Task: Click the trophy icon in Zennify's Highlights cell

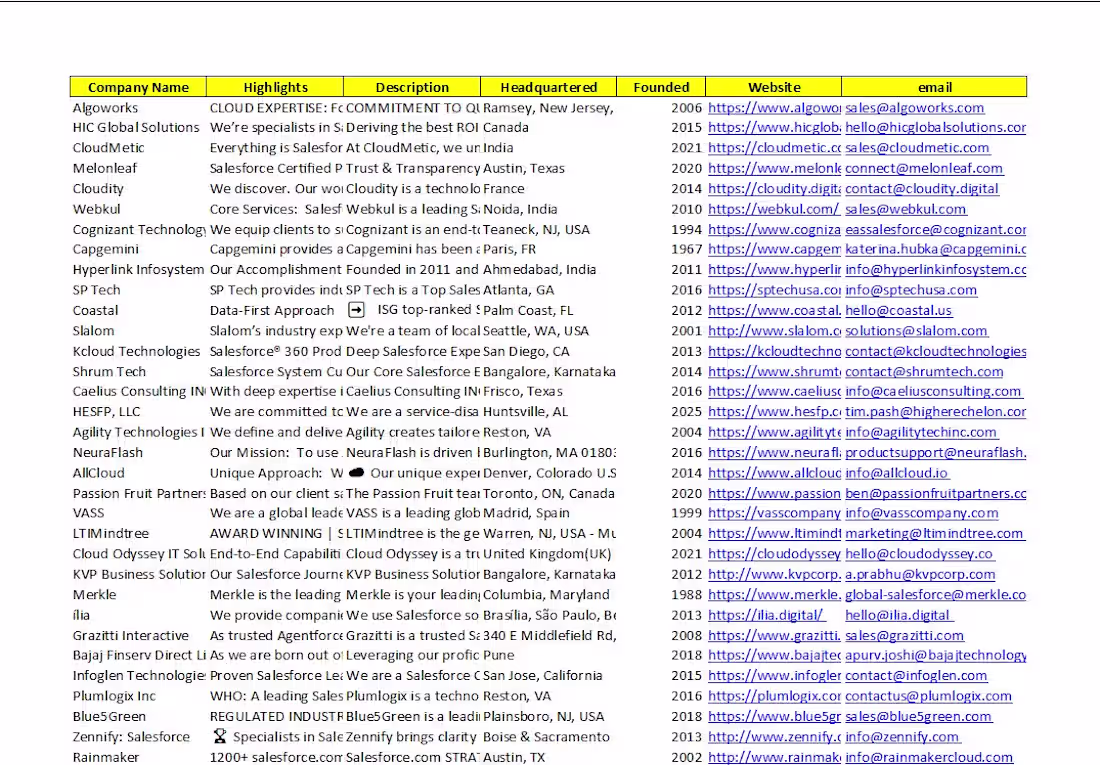Action: [x=220, y=736]
